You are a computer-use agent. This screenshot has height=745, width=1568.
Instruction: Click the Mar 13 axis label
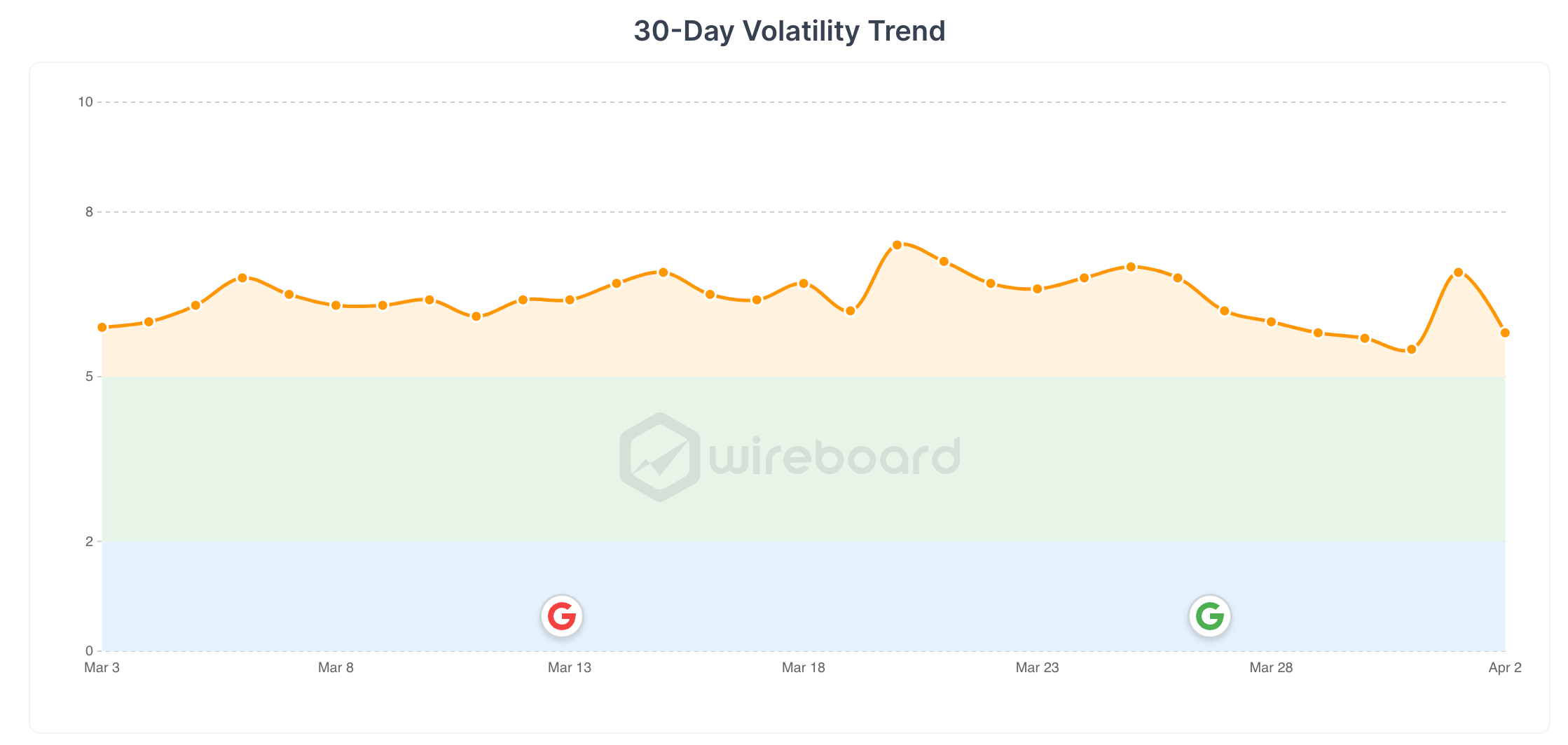570,667
